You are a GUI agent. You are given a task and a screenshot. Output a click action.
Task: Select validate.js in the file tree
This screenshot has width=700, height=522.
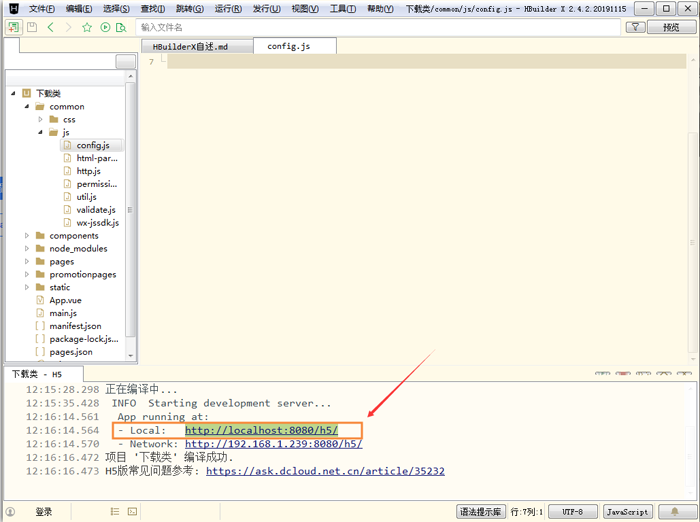point(96,210)
